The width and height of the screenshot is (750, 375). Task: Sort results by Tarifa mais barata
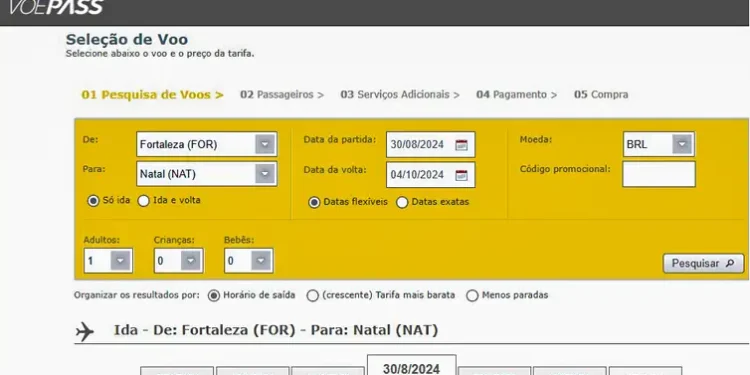312,296
